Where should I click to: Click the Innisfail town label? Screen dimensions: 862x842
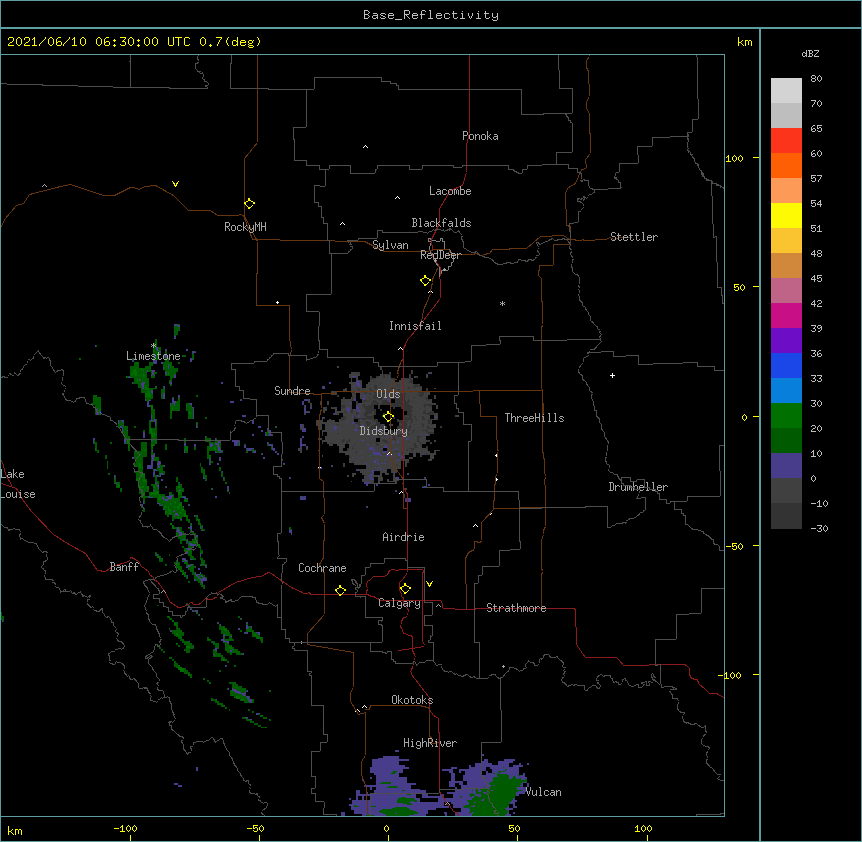[415, 326]
